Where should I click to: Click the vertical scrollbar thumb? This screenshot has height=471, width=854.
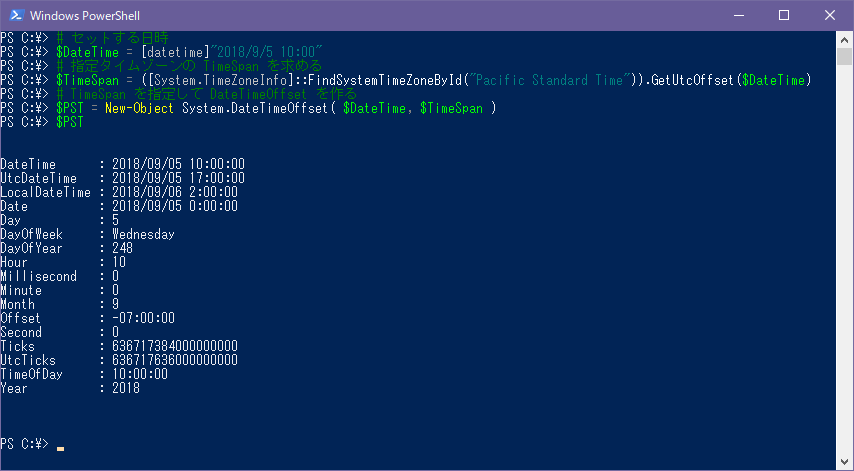tap(844, 57)
